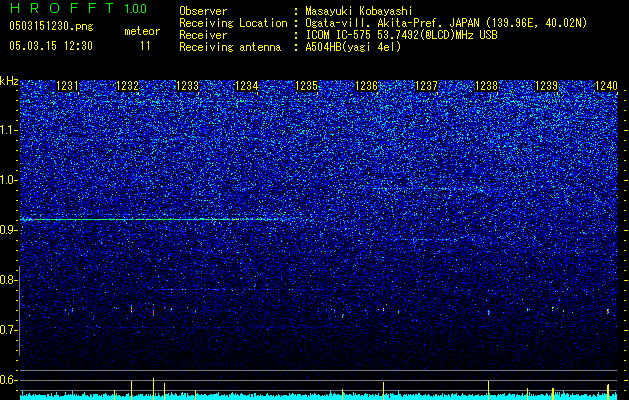Click the 1233 time marker
Screen dimensions: 629x400
187,86
